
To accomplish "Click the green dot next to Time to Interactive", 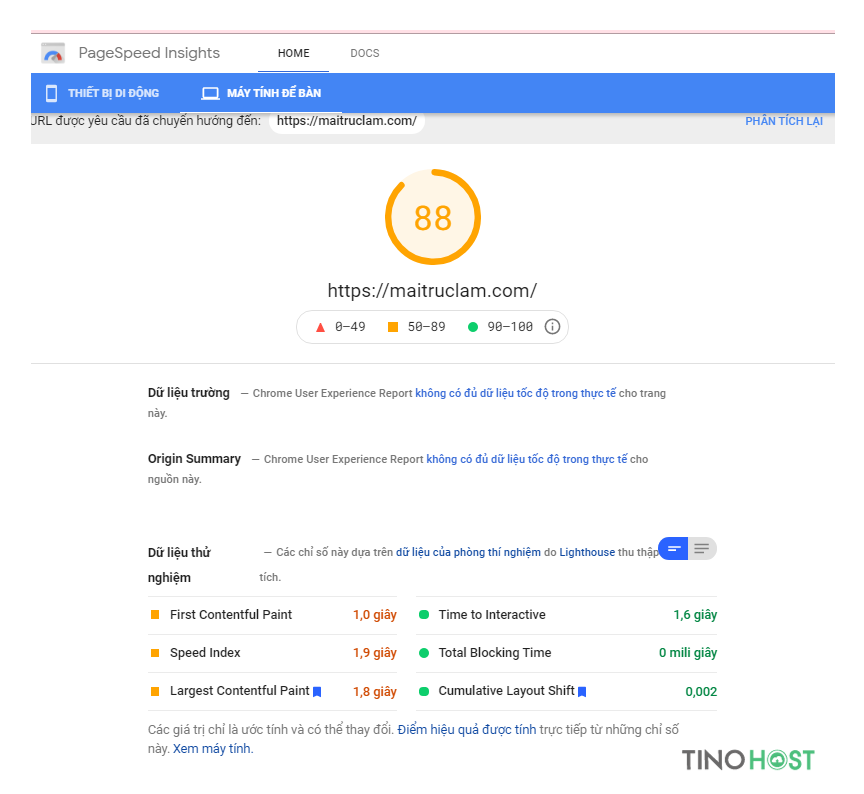I will point(424,614).
